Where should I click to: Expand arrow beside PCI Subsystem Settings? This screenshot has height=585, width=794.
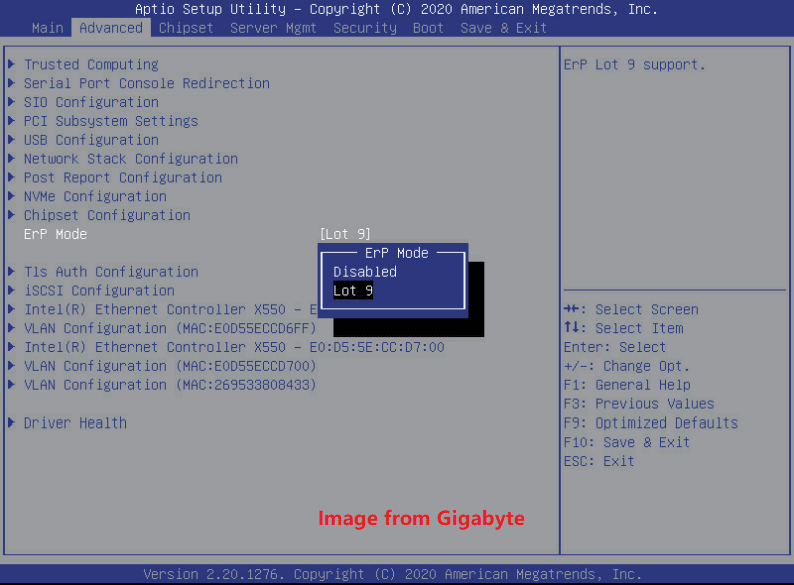point(11,121)
